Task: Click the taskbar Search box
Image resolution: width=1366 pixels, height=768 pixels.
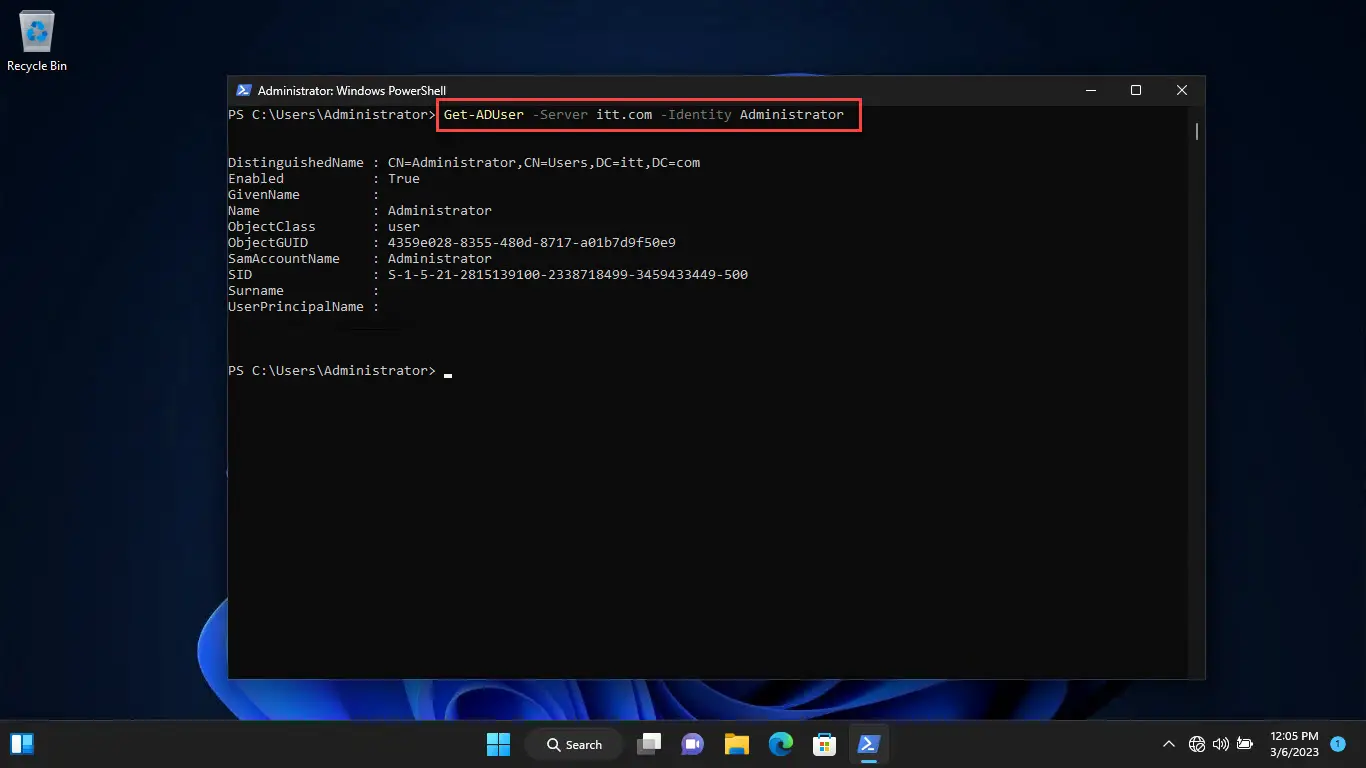Action: coord(574,744)
